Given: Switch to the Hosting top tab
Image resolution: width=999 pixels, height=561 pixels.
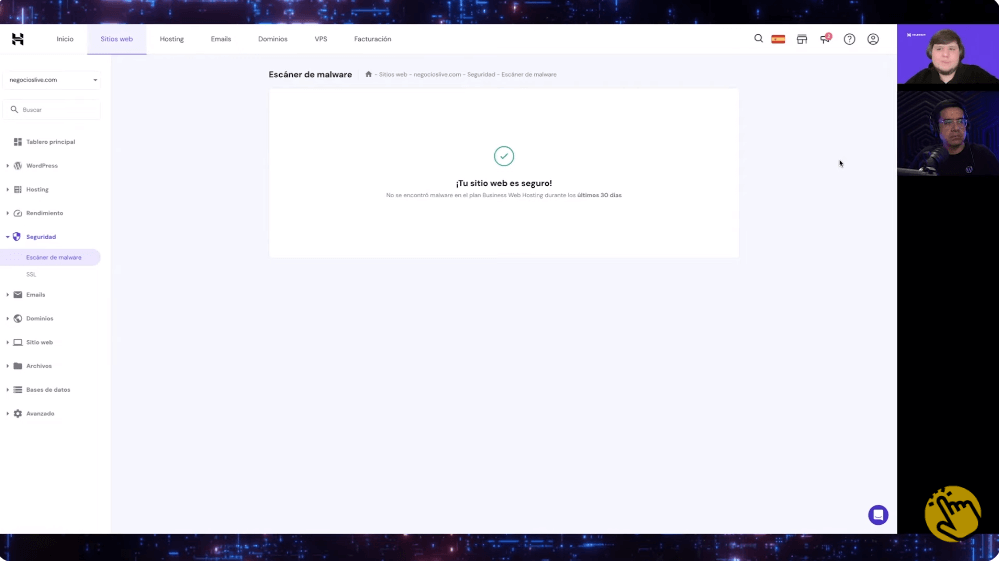Looking at the screenshot, I should 171,39.
